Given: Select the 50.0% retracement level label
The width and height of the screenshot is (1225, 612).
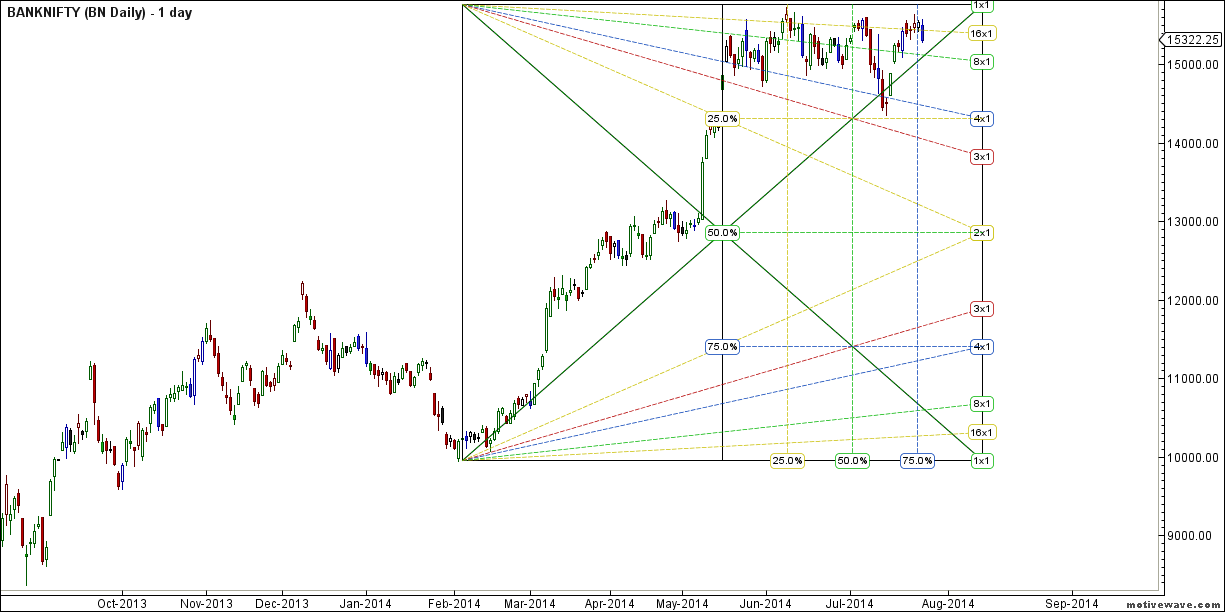Looking at the screenshot, I should click(723, 231).
